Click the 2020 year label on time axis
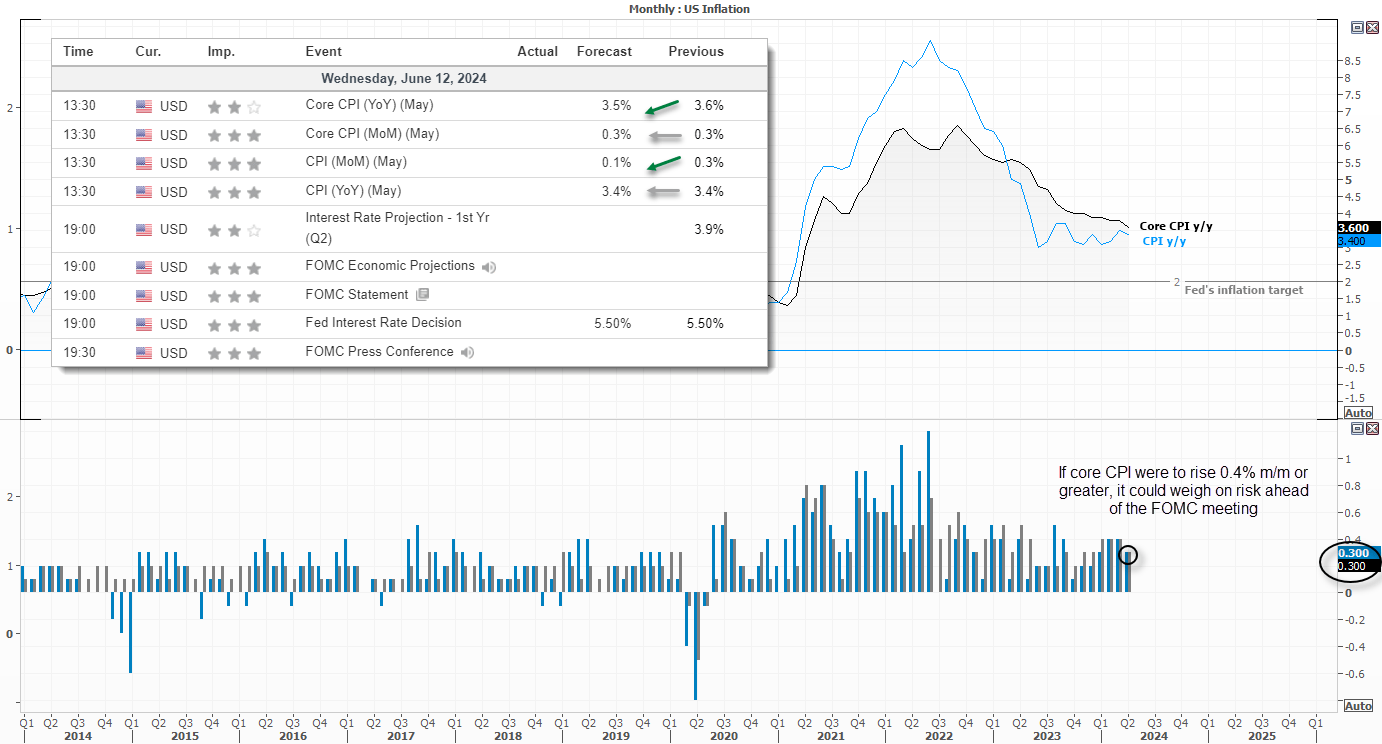The width and height of the screenshot is (1382, 744). pyautogui.click(x=723, y=736)
